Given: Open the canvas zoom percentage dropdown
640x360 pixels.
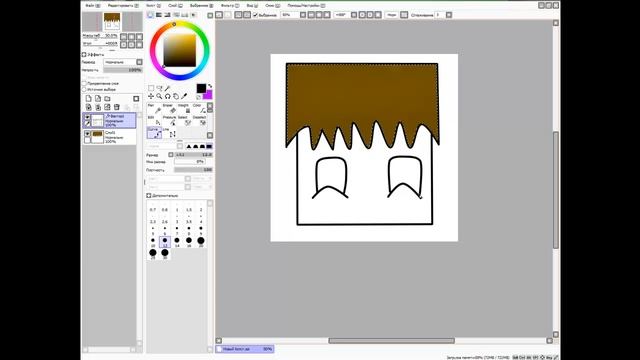Looking at the screenshot, I should pyautogui.click(x=303, y=15).
